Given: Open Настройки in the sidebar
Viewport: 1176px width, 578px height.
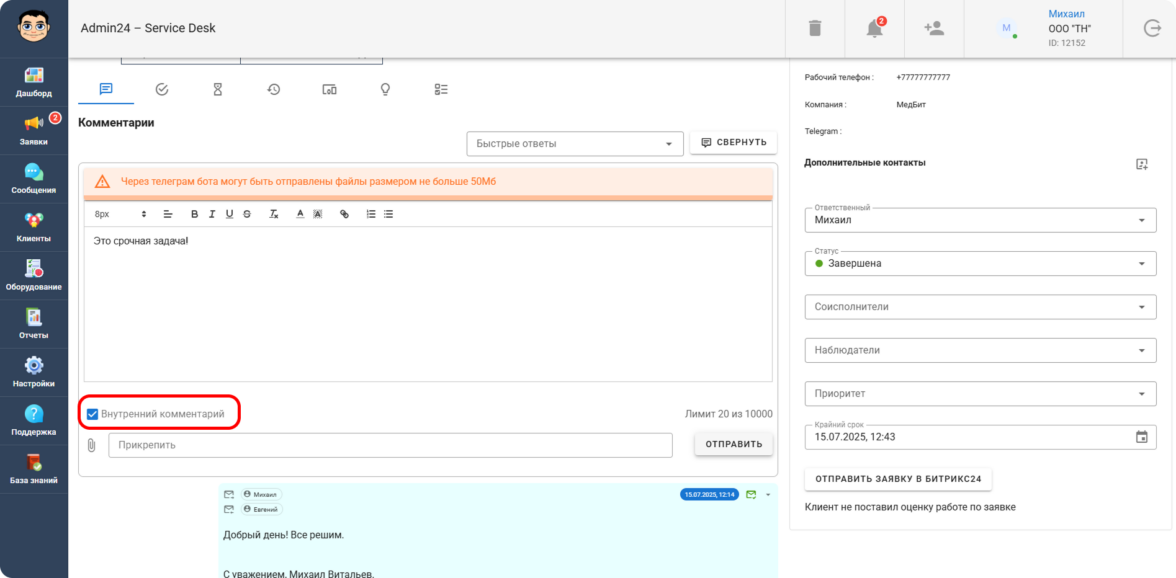Looking at the screenshot, I should 34,372.
